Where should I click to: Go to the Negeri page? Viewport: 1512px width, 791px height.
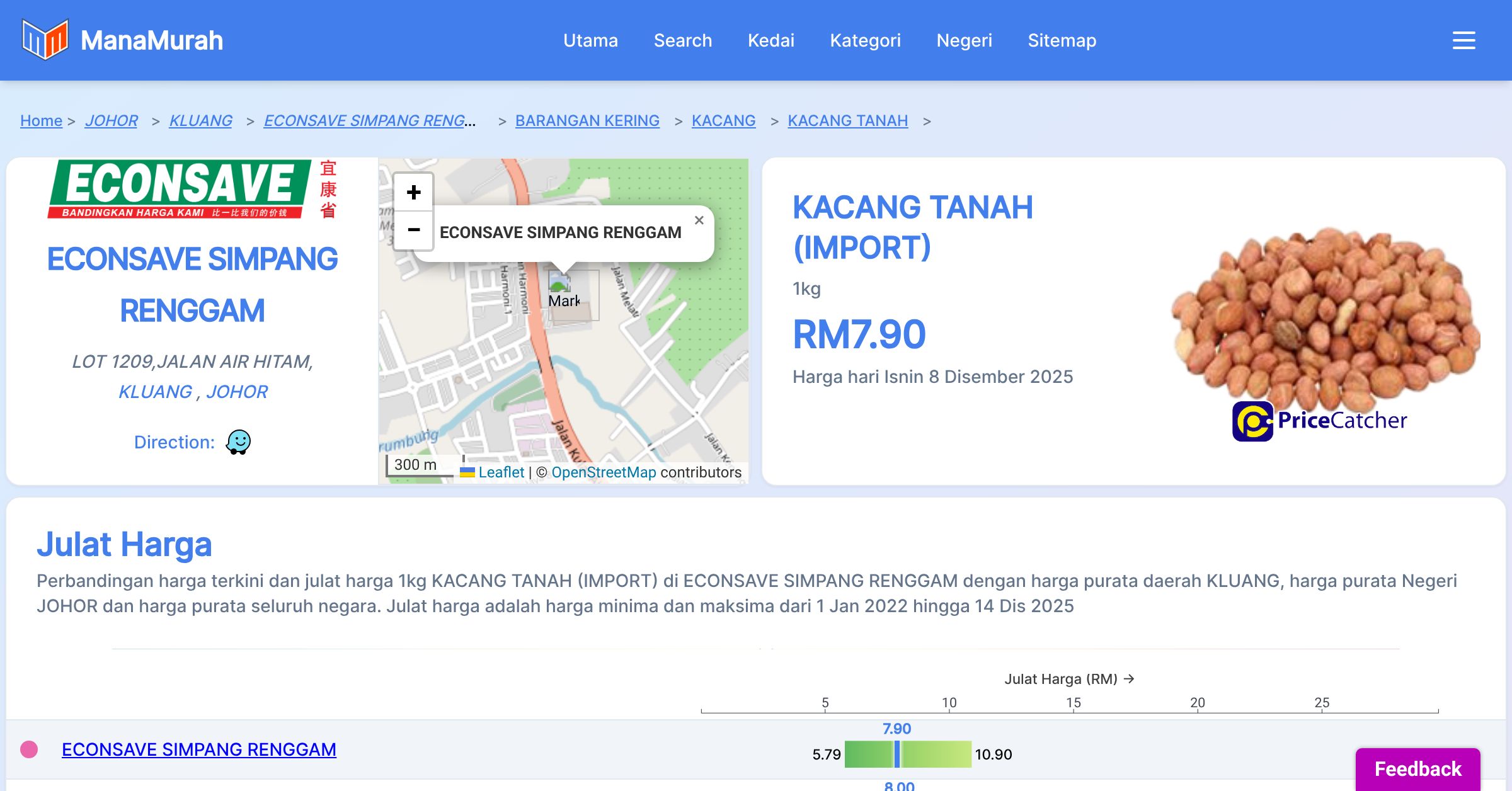coord(964,40)
